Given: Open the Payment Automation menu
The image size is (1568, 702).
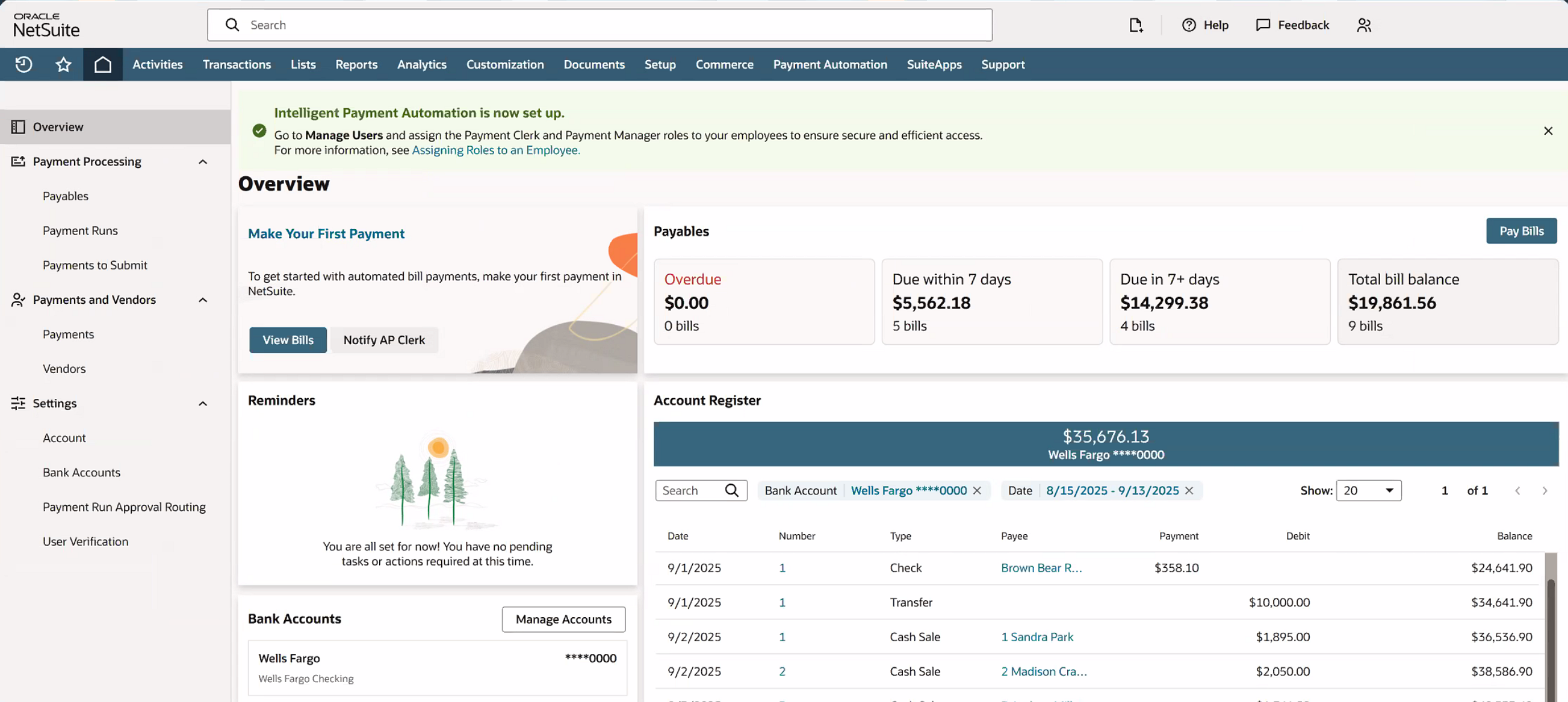Looking at the screenshot, I should pos(830,64).
